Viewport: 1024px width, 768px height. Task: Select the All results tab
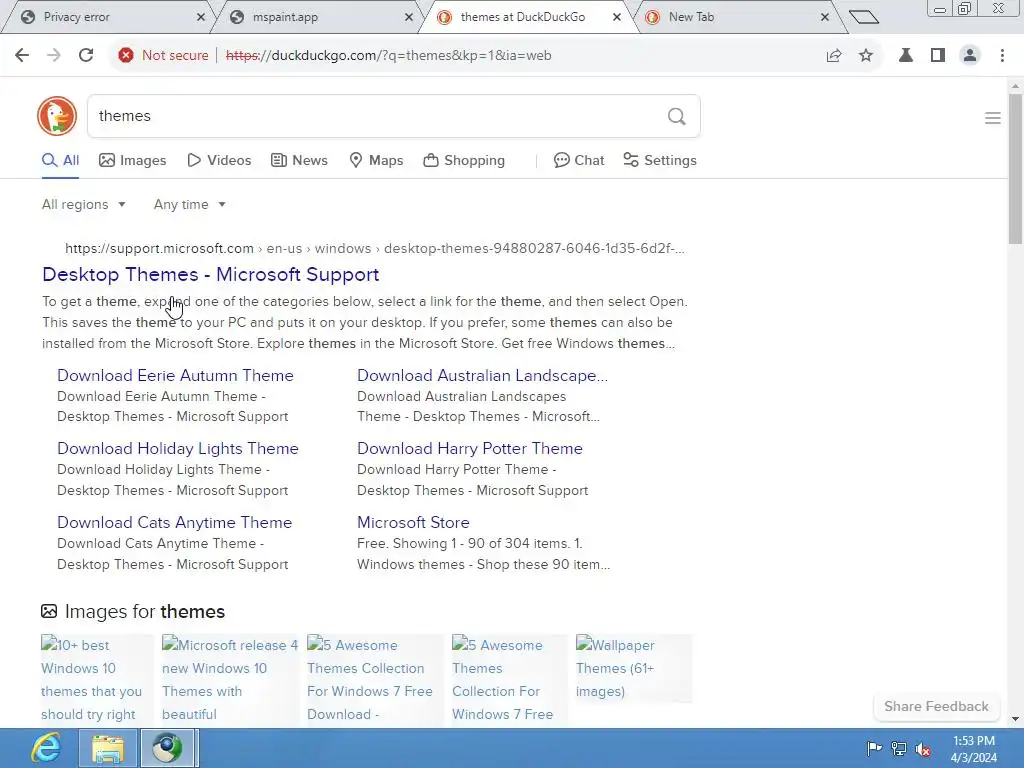click(x=61, y=161)
